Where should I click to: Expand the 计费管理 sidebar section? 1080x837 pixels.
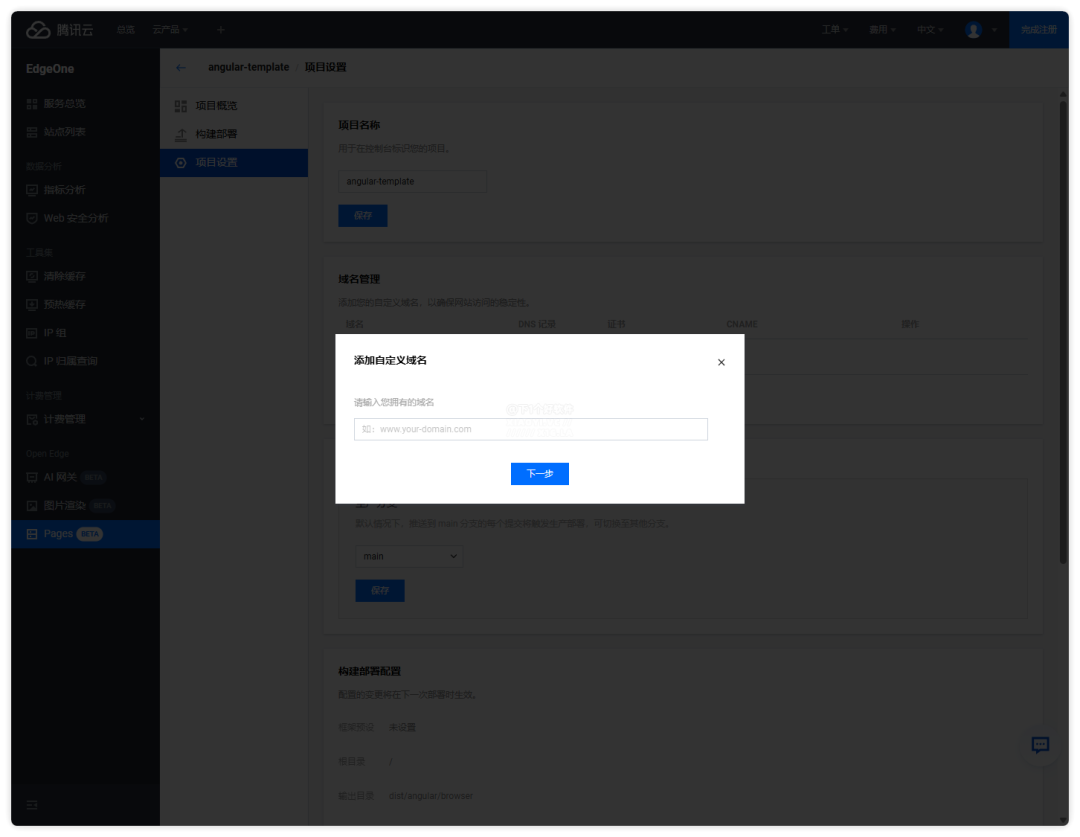coord(85,419)
